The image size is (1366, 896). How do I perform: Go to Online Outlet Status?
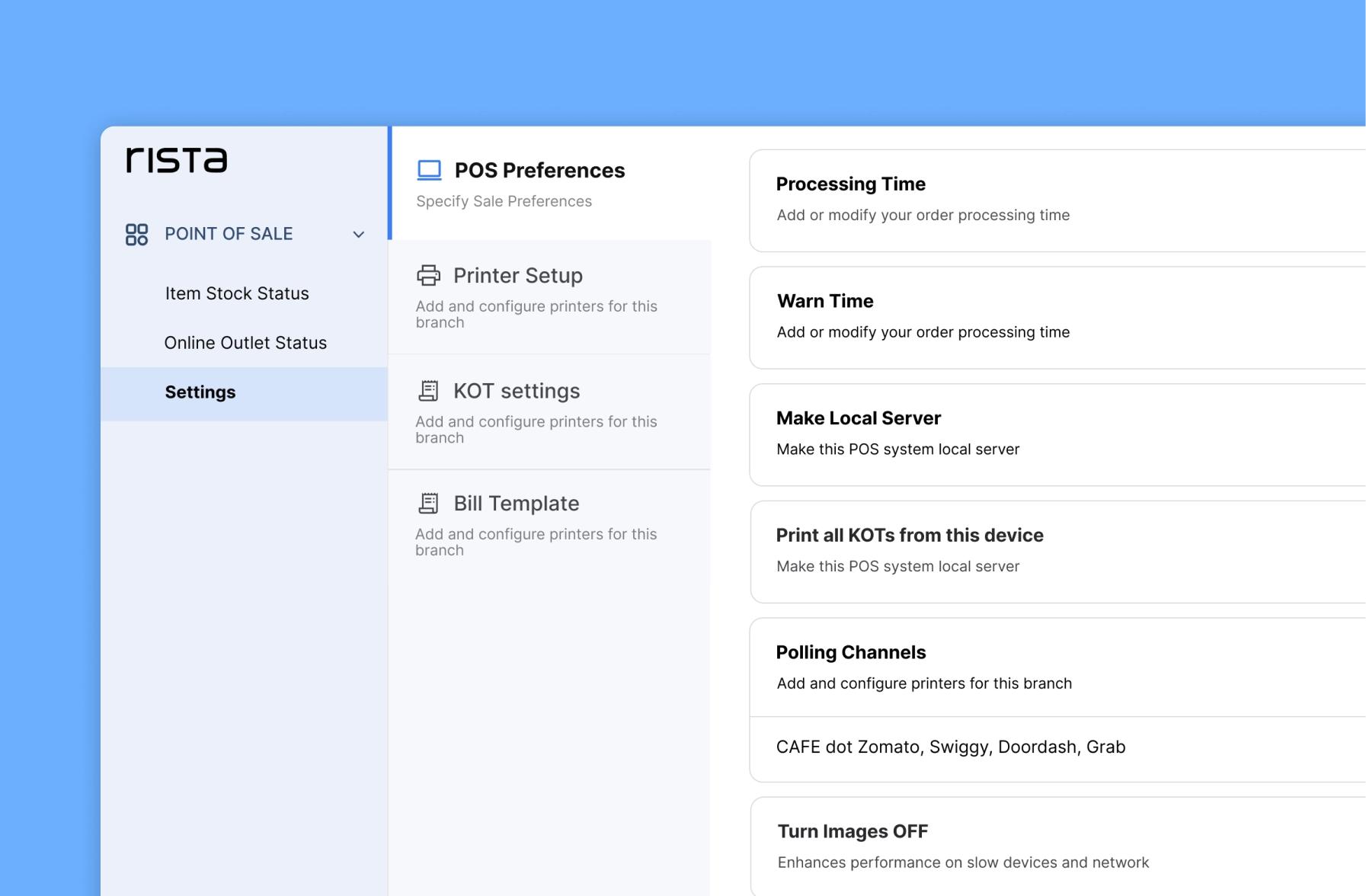[245, 343]
